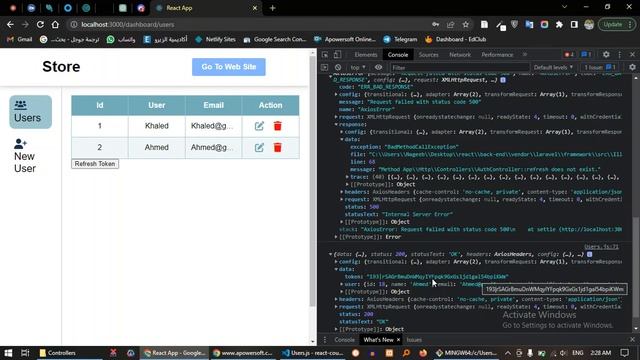Expand the user object with id 18
The width and height of the screenshot is (640, 360).
pyautogui.click(x=342, y=284)
